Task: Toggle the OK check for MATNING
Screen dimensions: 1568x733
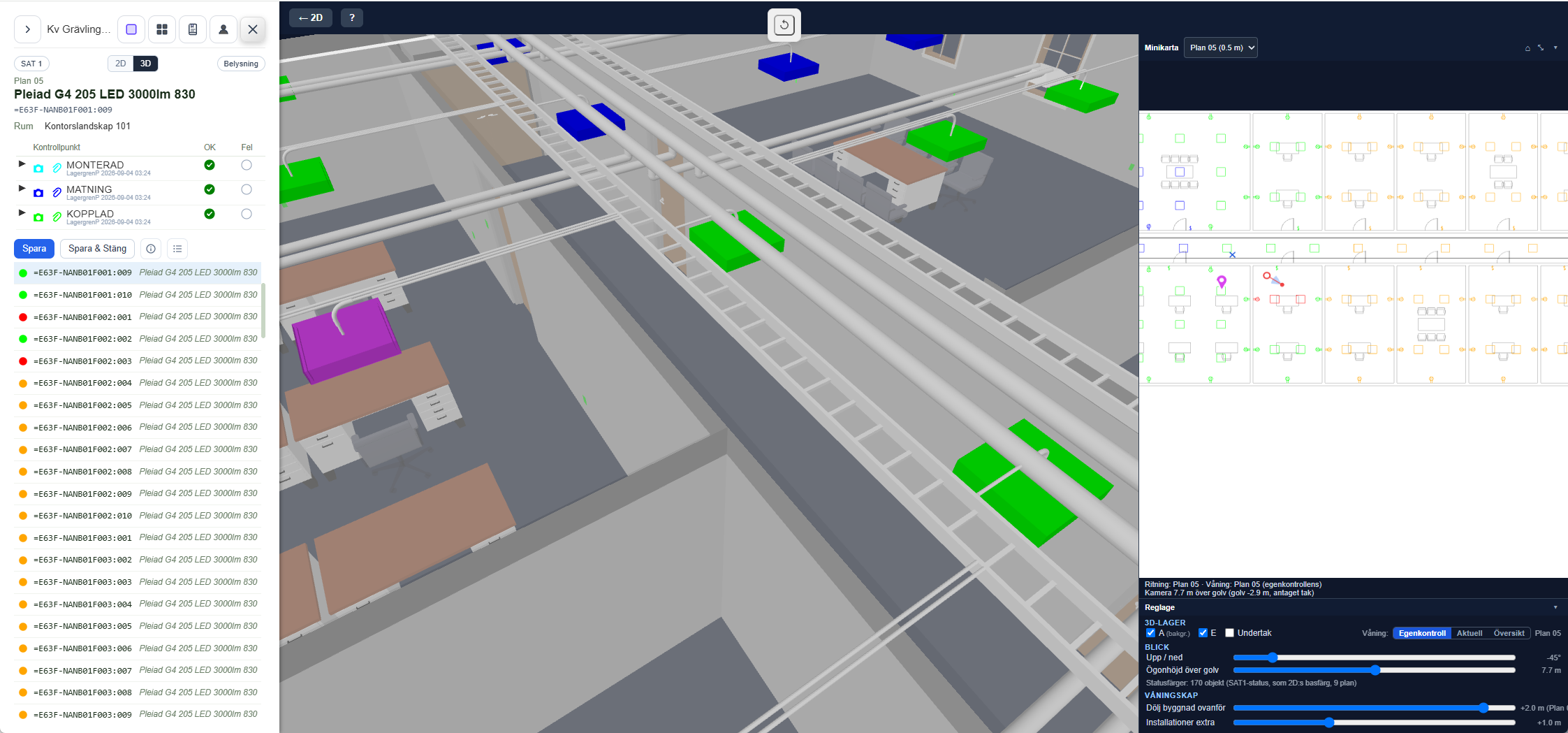Action: tap(210, 189)
